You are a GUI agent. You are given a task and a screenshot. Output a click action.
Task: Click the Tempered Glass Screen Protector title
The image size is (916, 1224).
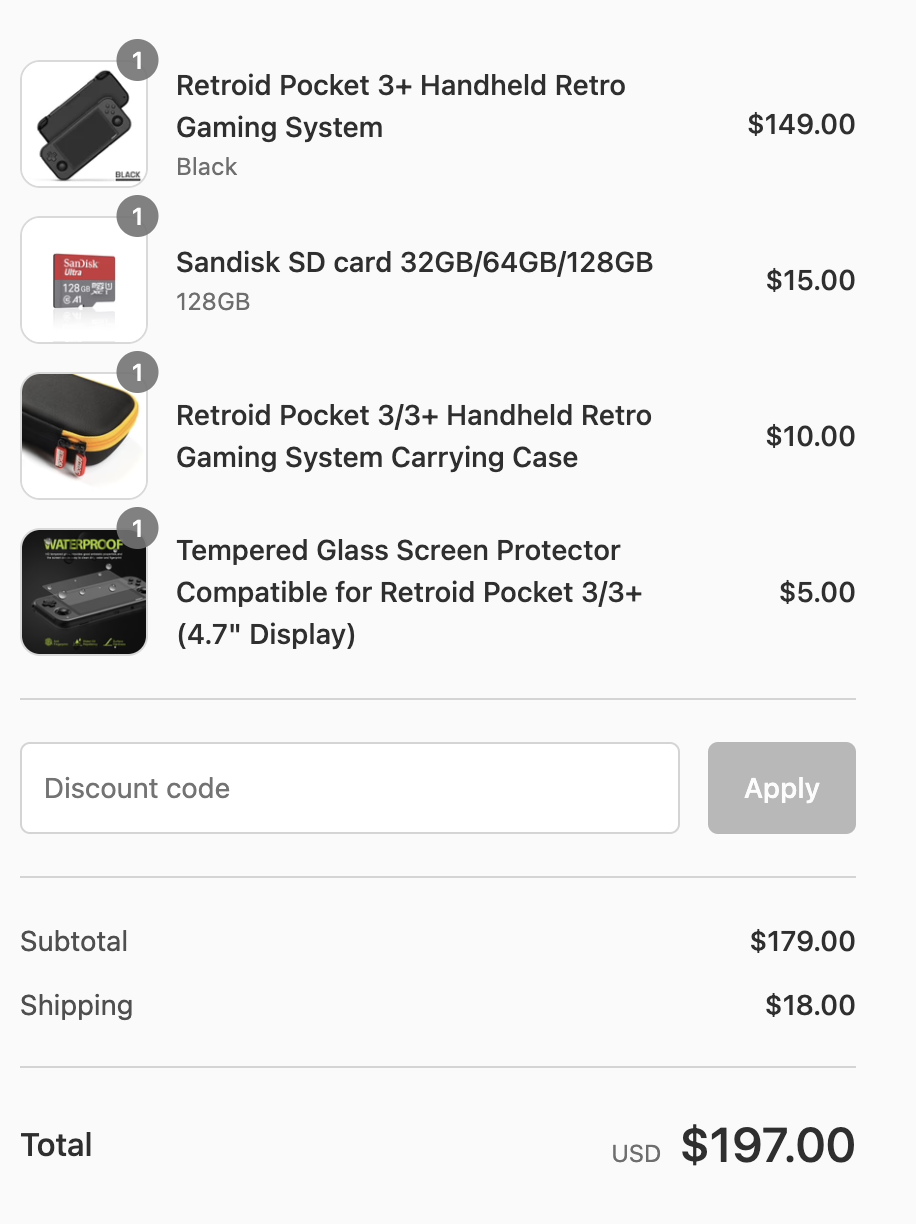point(408,592)
